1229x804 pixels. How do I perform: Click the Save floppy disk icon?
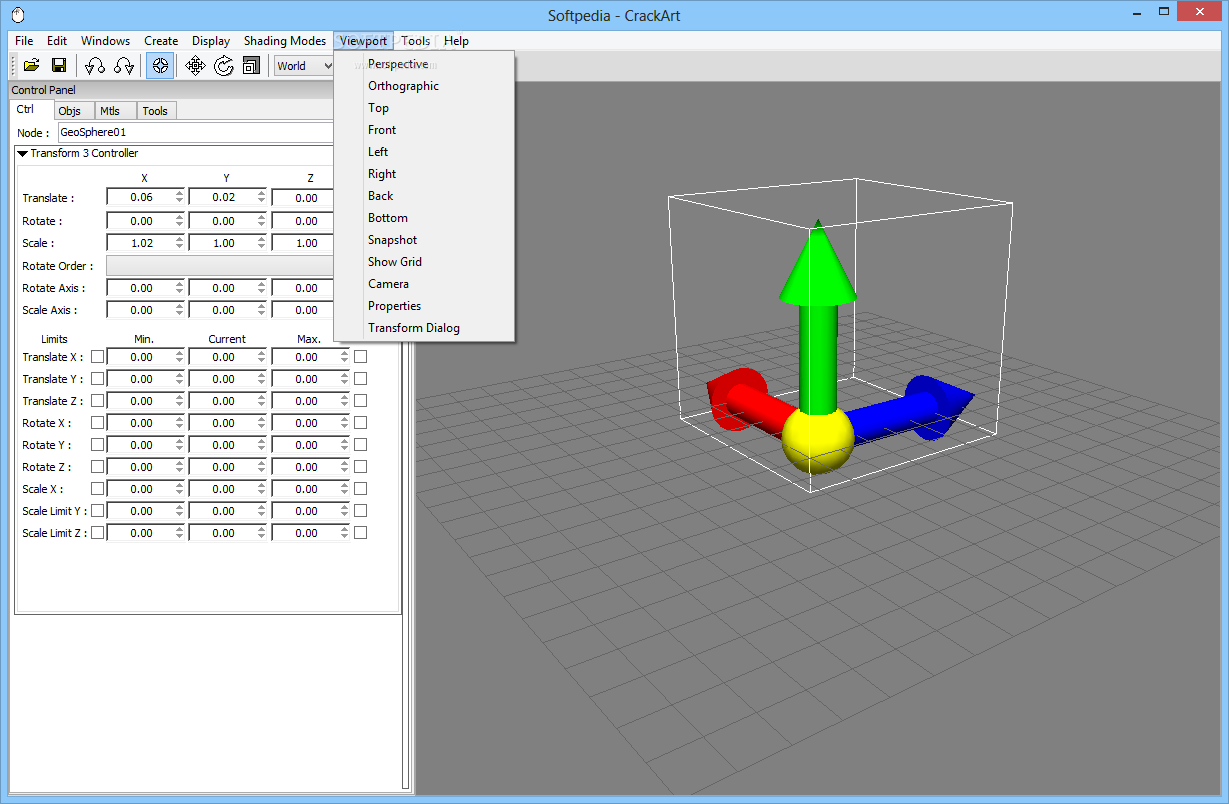point(59,66)
